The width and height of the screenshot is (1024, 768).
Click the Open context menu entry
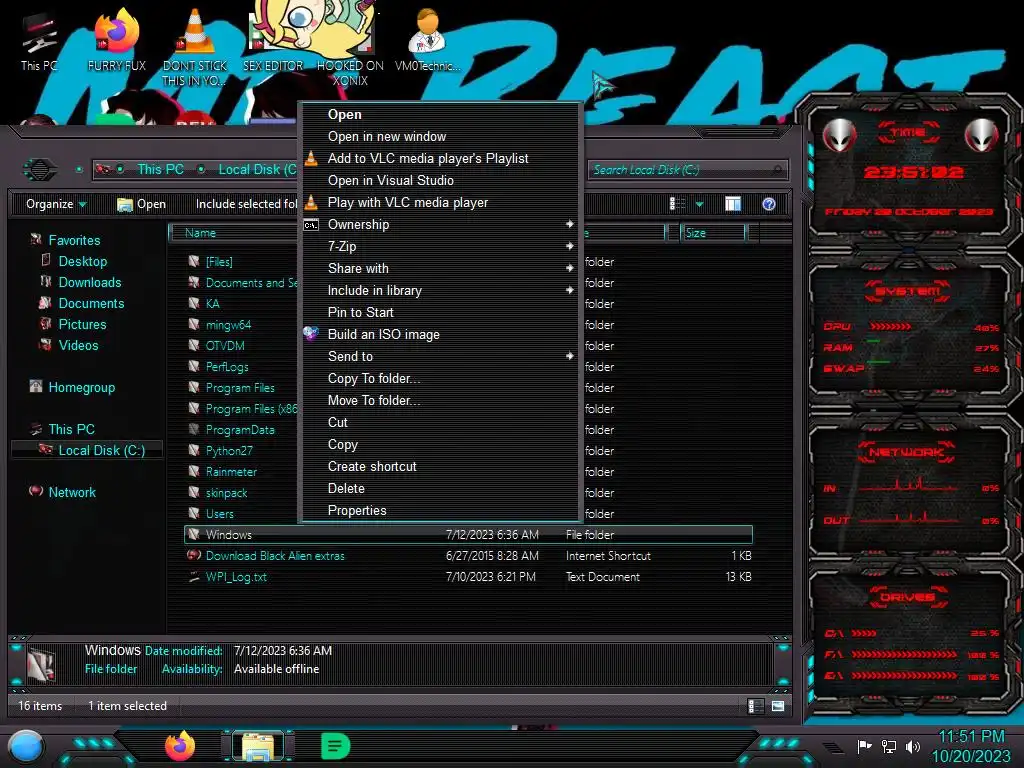point(443,114)
